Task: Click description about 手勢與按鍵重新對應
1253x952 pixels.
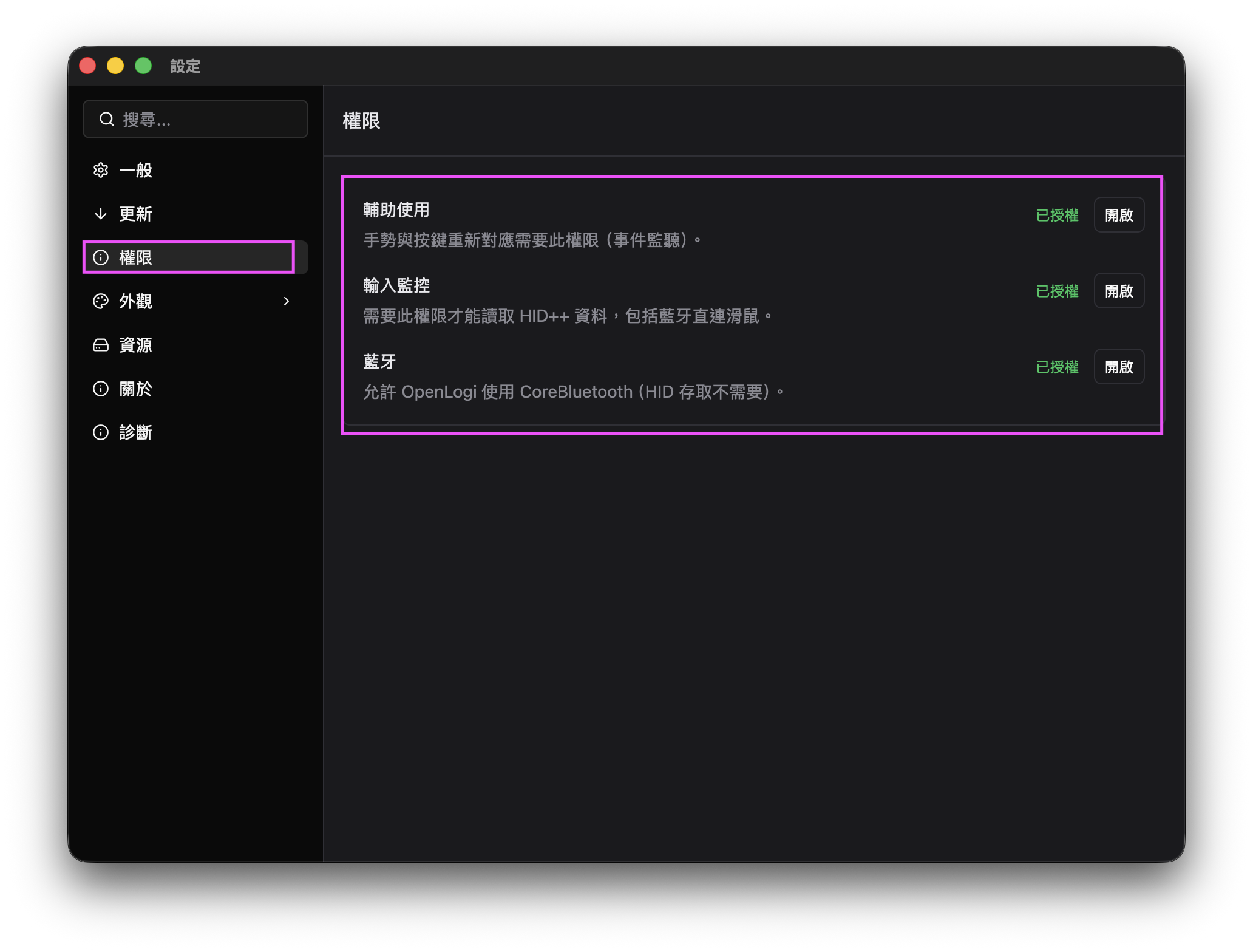Action: 532,240
